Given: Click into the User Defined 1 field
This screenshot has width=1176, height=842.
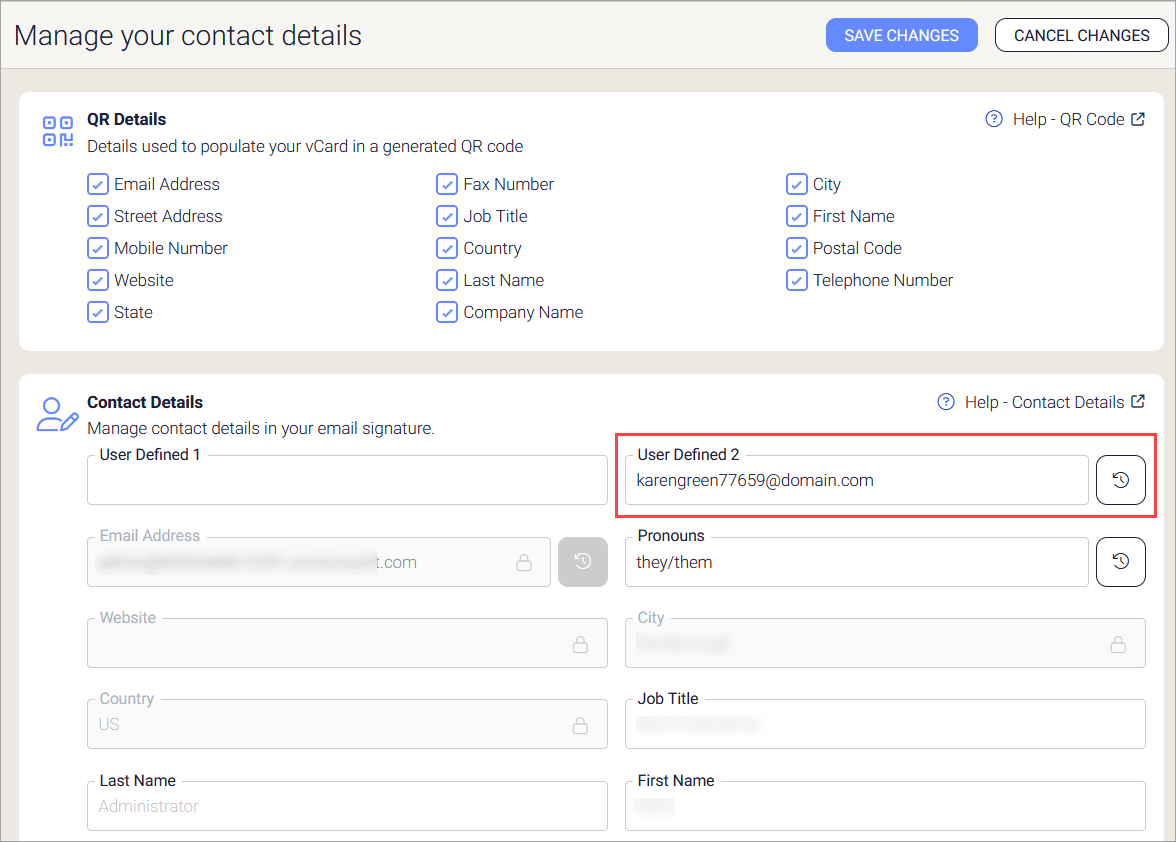Looking at the screenshot, I should pyautogui.click(x=347, y=481).
